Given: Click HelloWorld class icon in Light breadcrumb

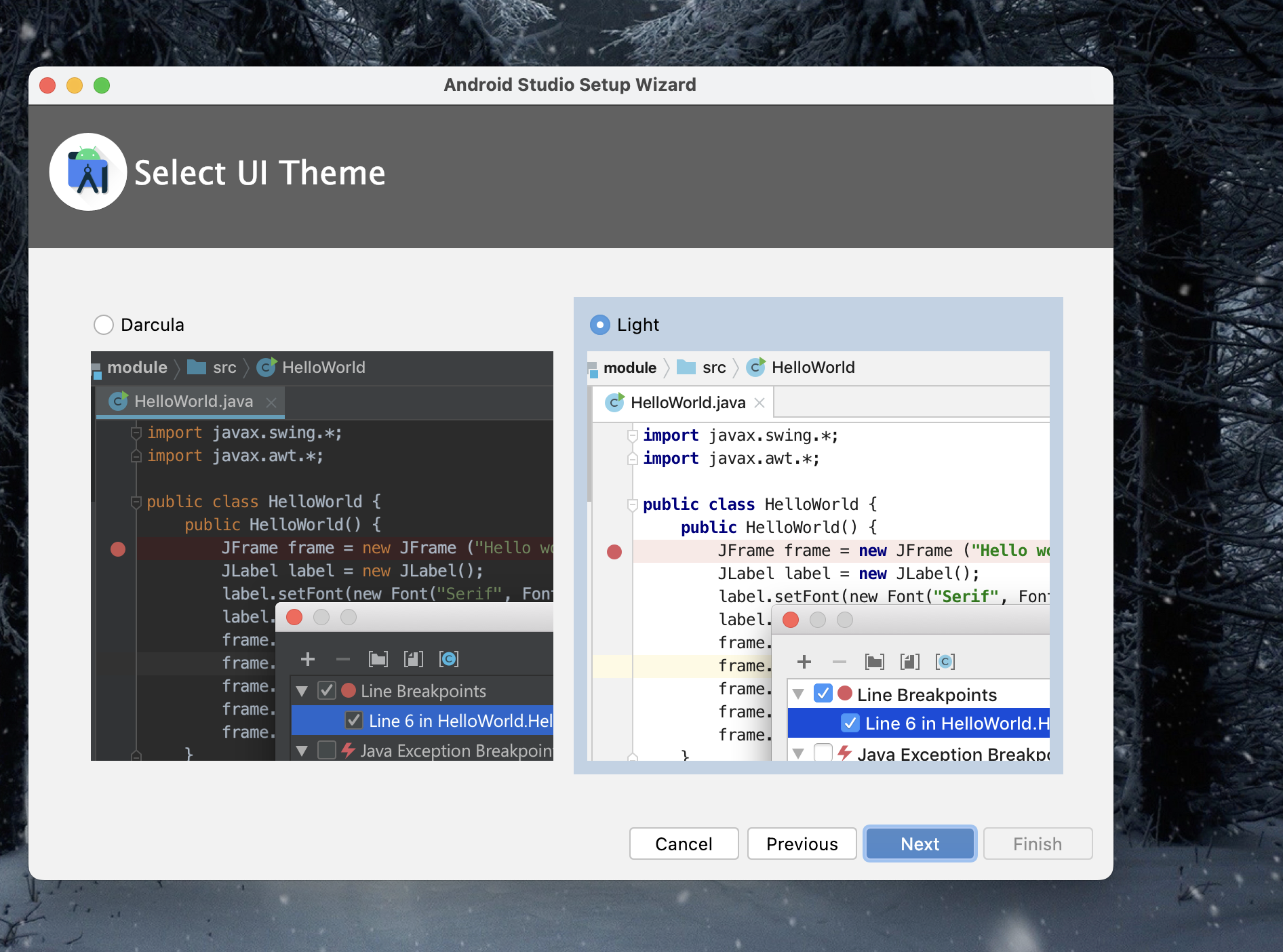Looking at the screenshot, I should [756, 367].
